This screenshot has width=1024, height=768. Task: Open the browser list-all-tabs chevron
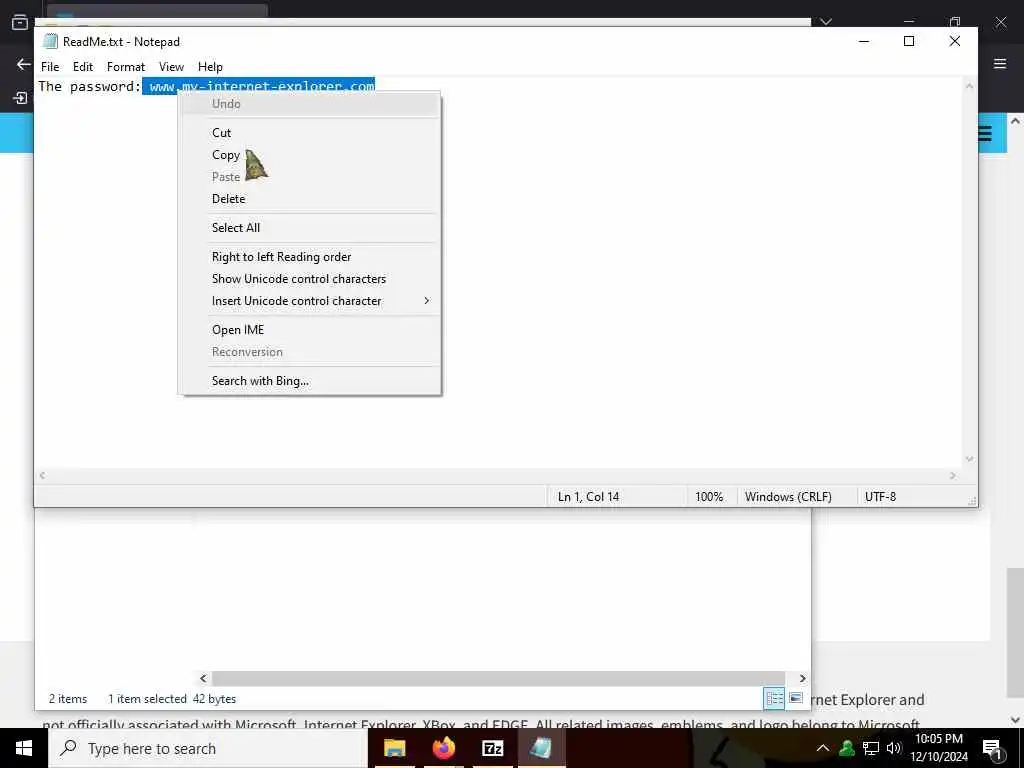(825, 22)
